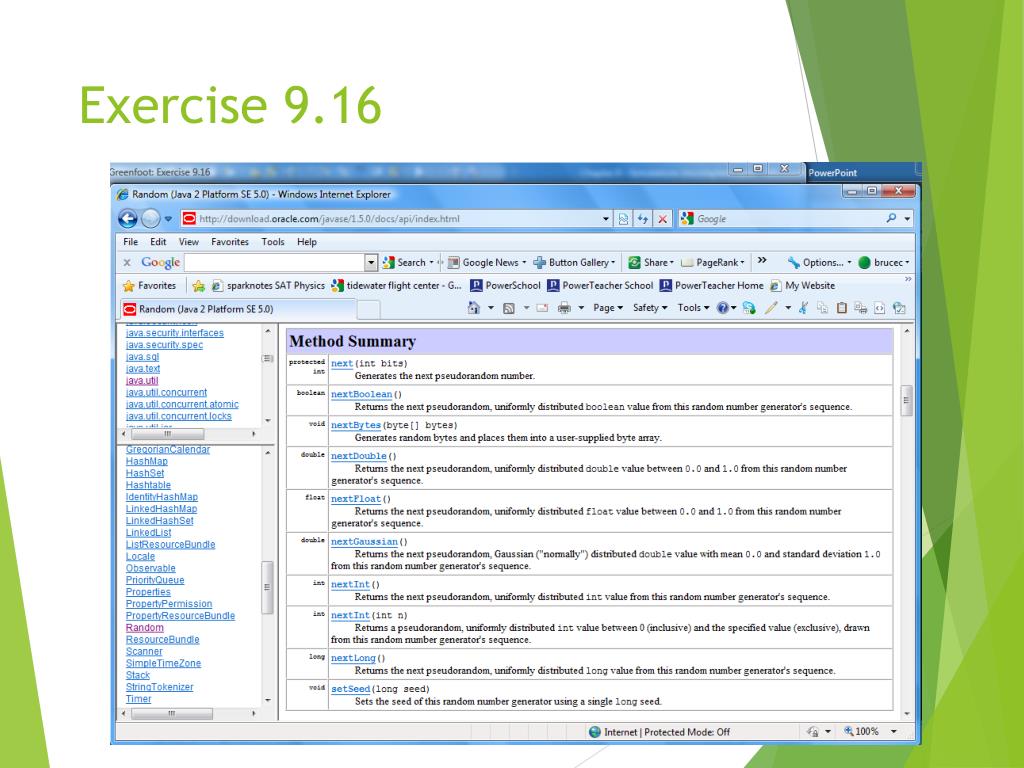Screen dimensions: 1024x768
Task: Click the search magnifier icon
Action: coord(891,218)
